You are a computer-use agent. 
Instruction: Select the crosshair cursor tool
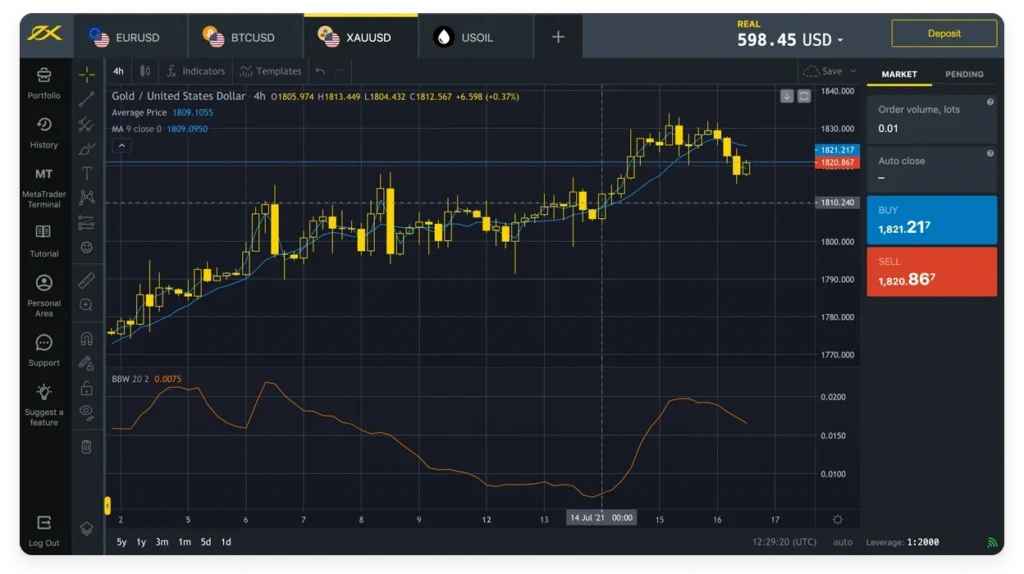point(86,74)
